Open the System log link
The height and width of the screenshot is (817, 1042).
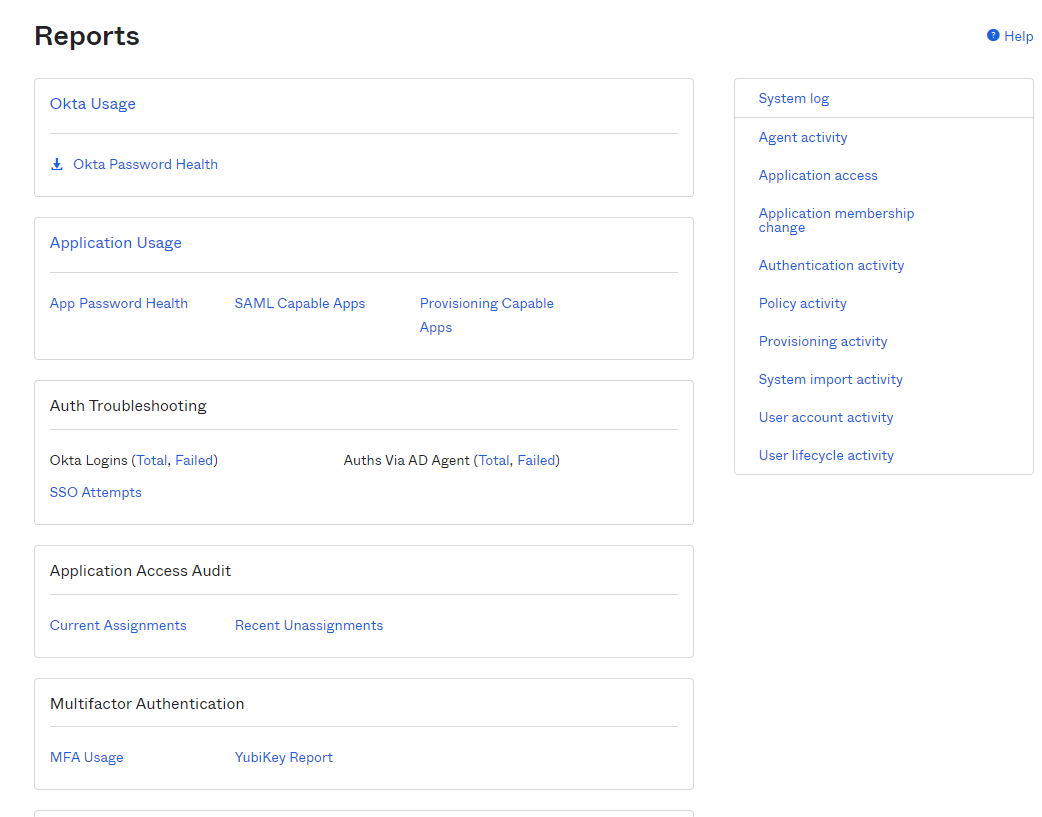click(793, 98)
